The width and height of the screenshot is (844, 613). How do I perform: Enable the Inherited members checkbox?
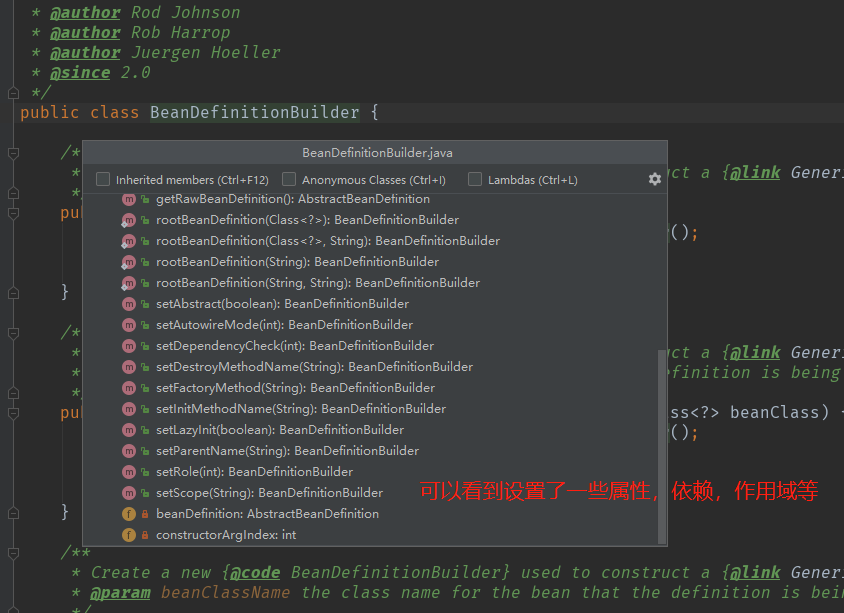point(103,179)
